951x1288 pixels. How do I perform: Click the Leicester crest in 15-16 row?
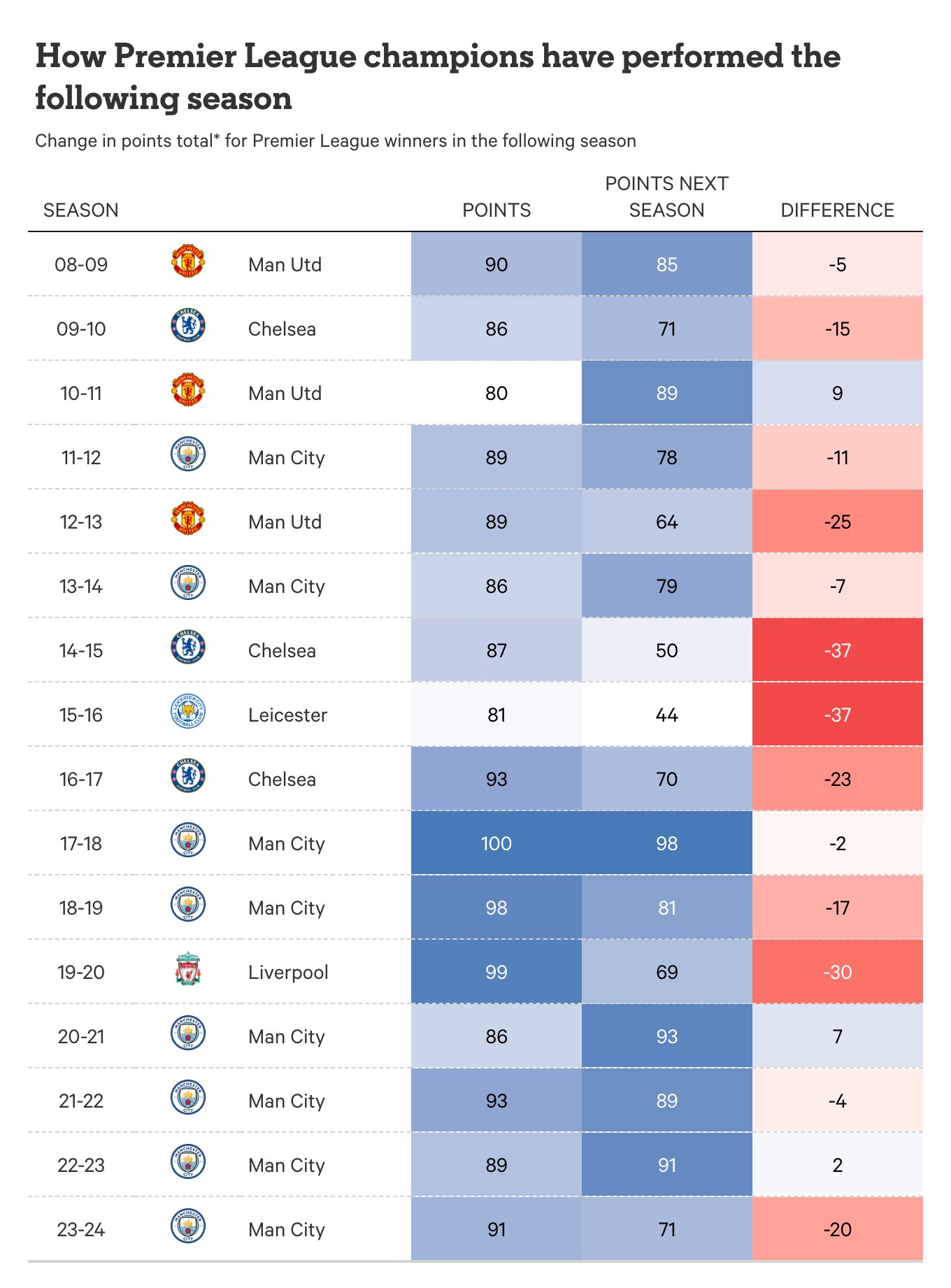click(x=188, y=712)
